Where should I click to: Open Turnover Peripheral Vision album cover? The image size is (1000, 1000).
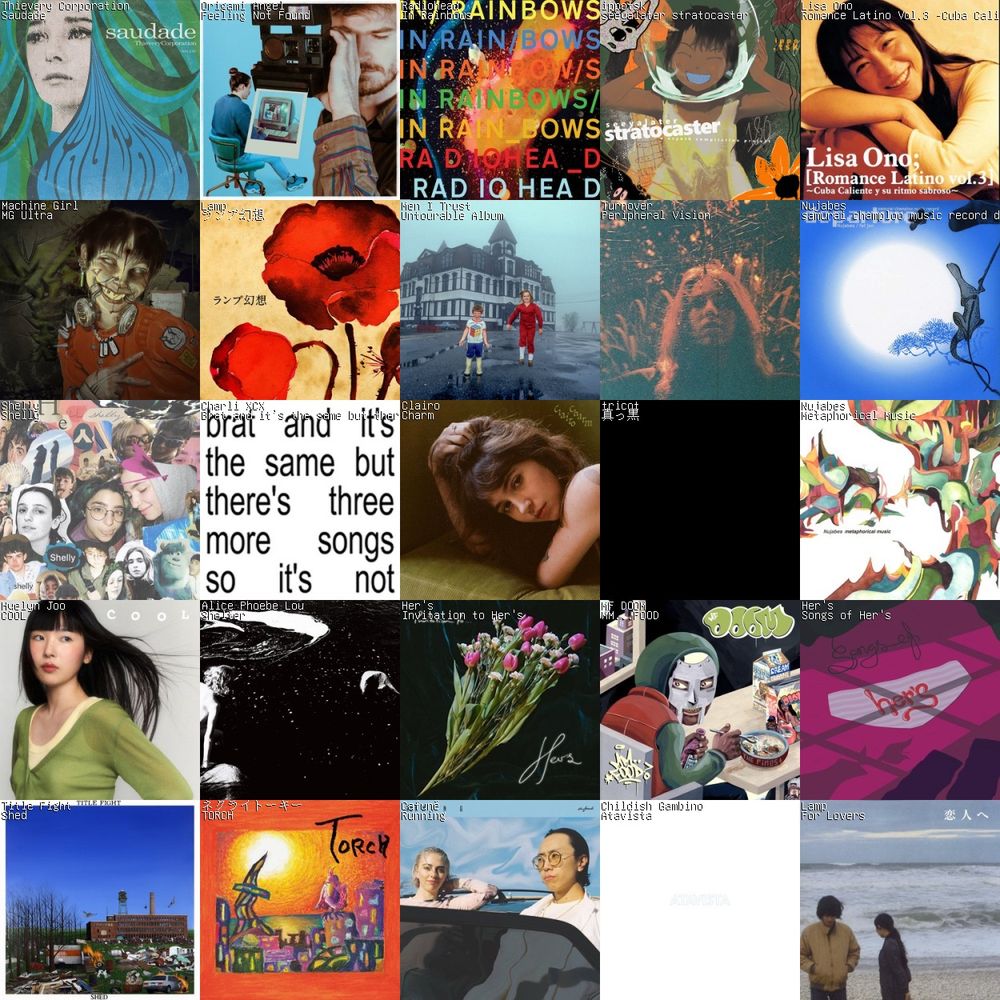pos(700,300)
